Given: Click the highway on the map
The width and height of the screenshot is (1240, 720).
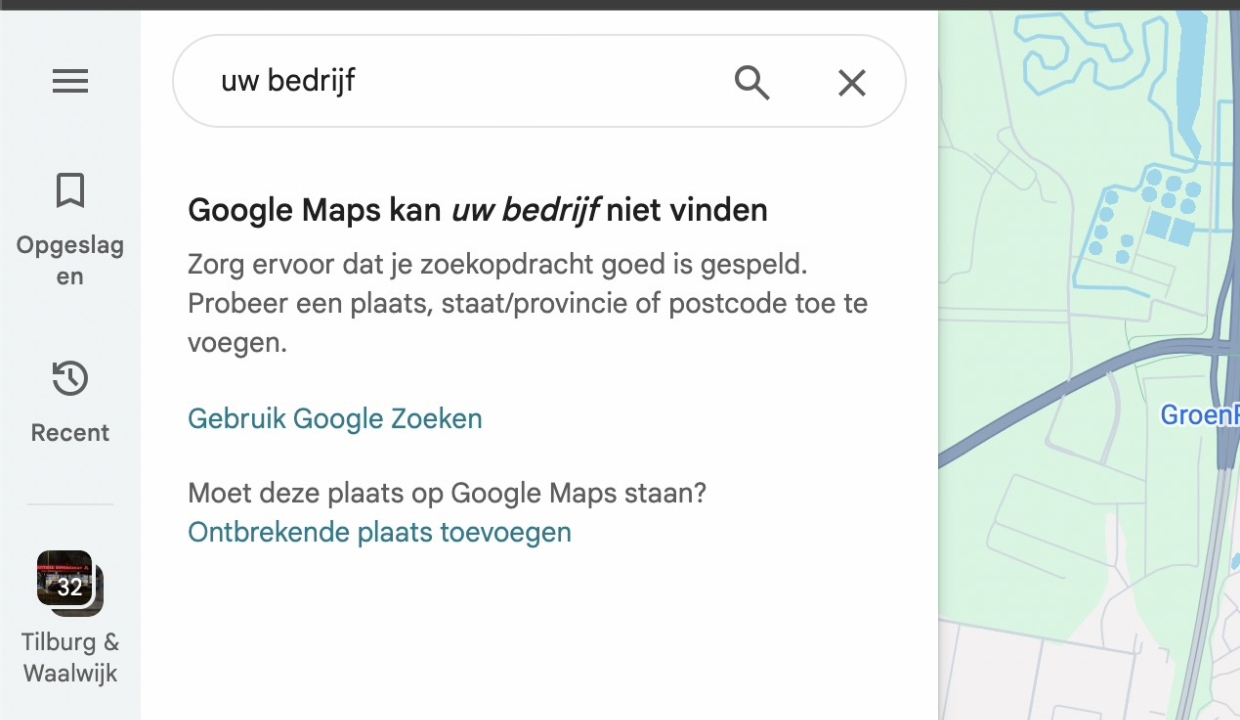Looking at the screenshot, I should coord(1090,380).
